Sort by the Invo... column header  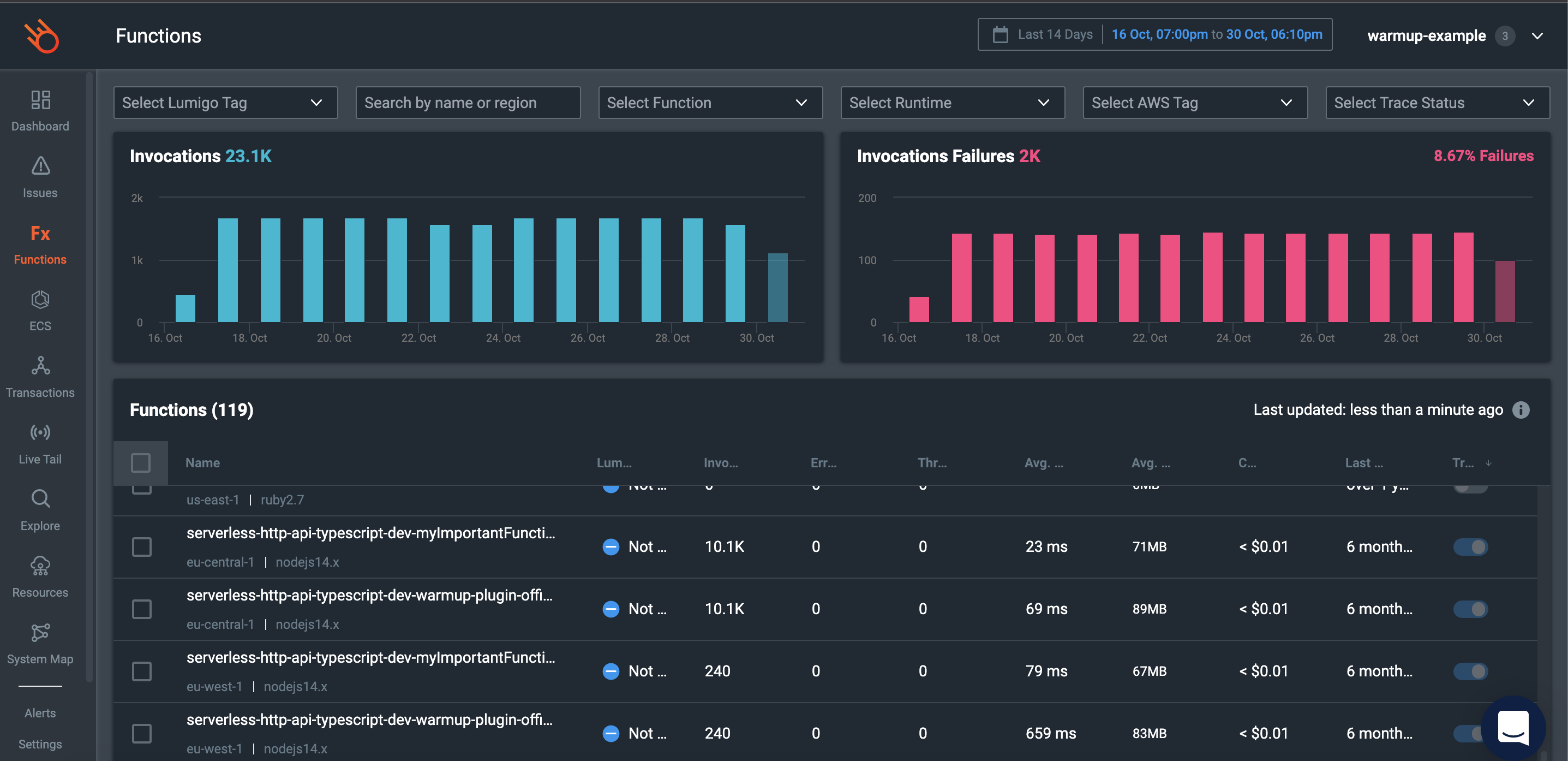[x=721, y=462]
